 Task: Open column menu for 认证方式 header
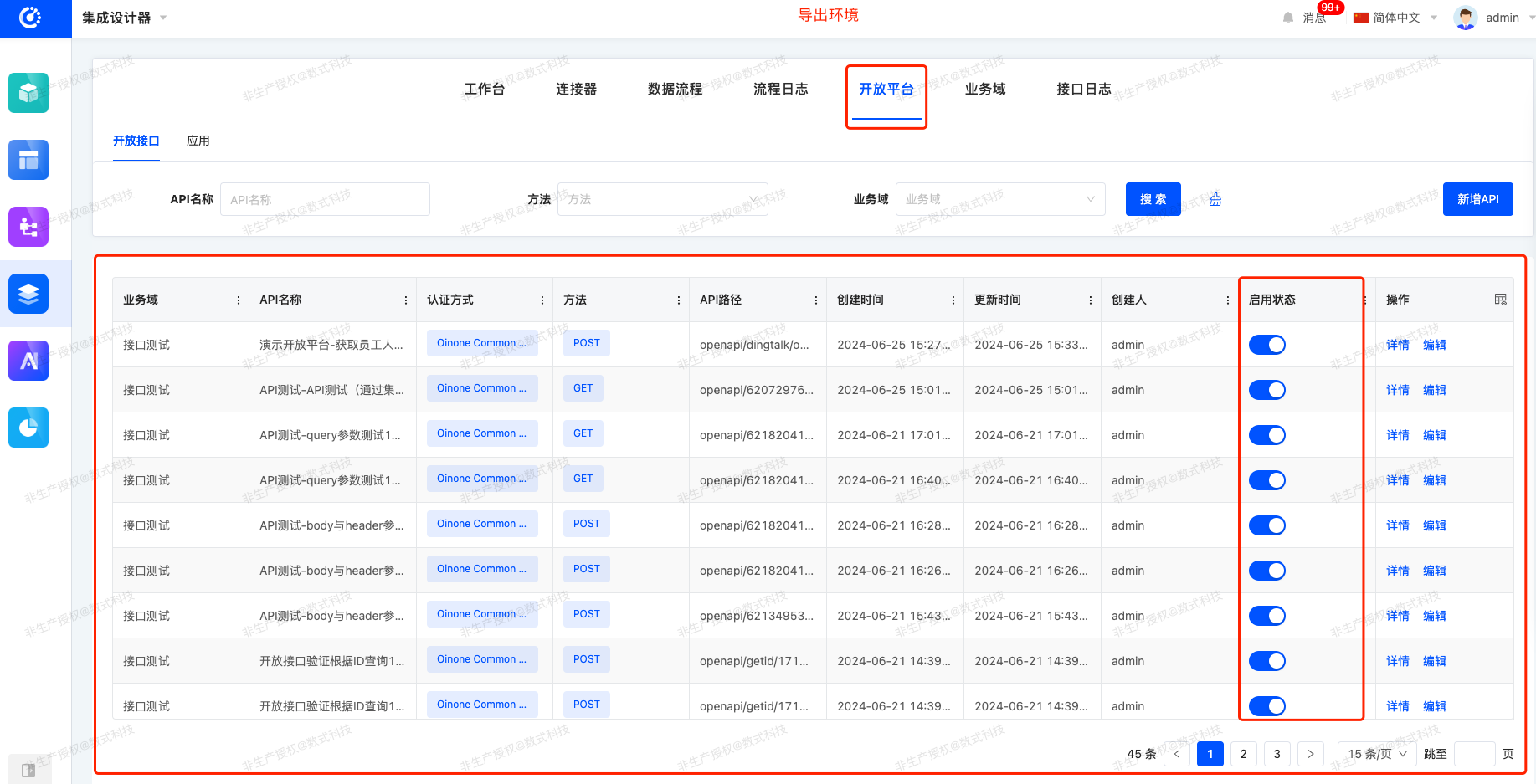[542, 300]
